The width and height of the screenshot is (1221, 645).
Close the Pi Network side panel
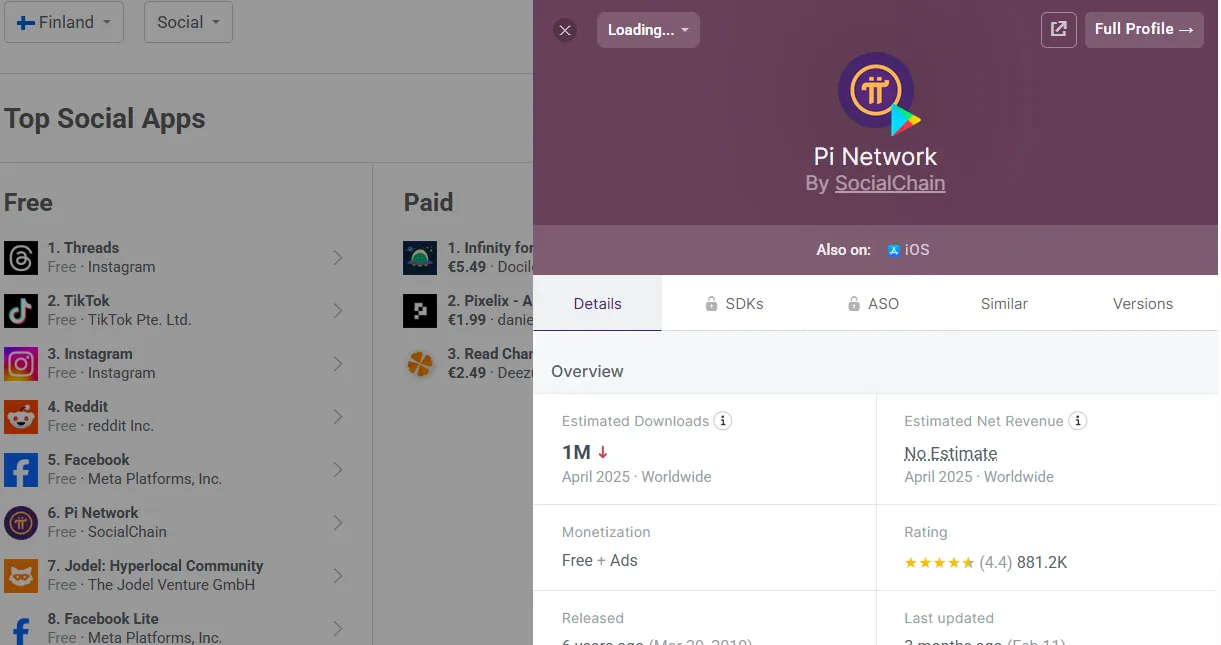click(x=565, y=30)
